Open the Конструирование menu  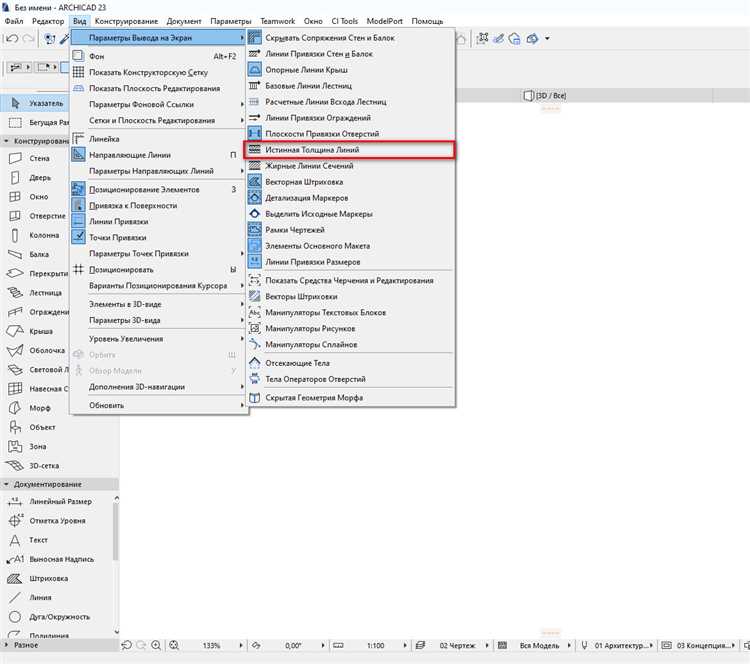pos(126,21)
